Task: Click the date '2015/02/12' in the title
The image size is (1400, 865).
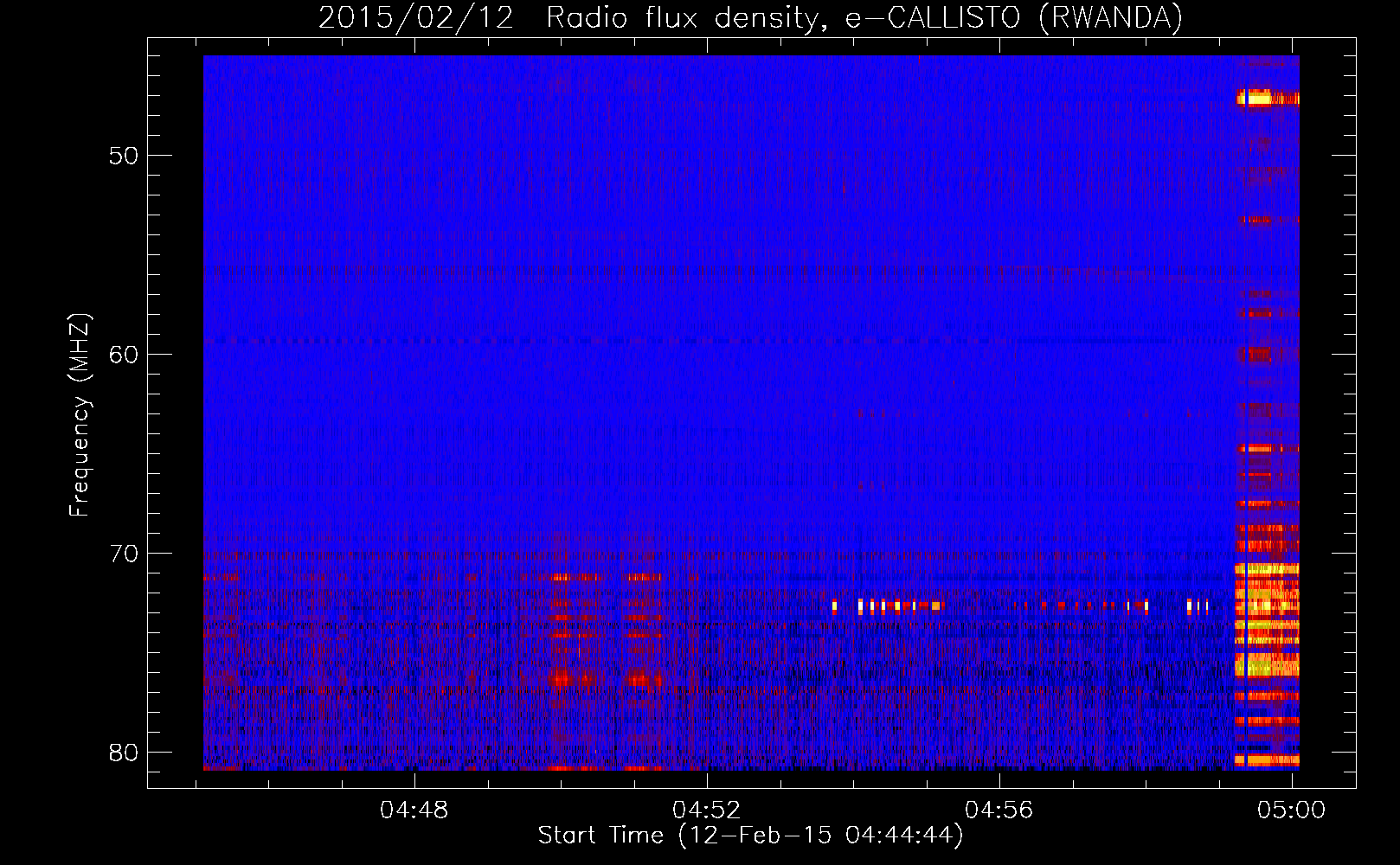Action: coord(416,17)
